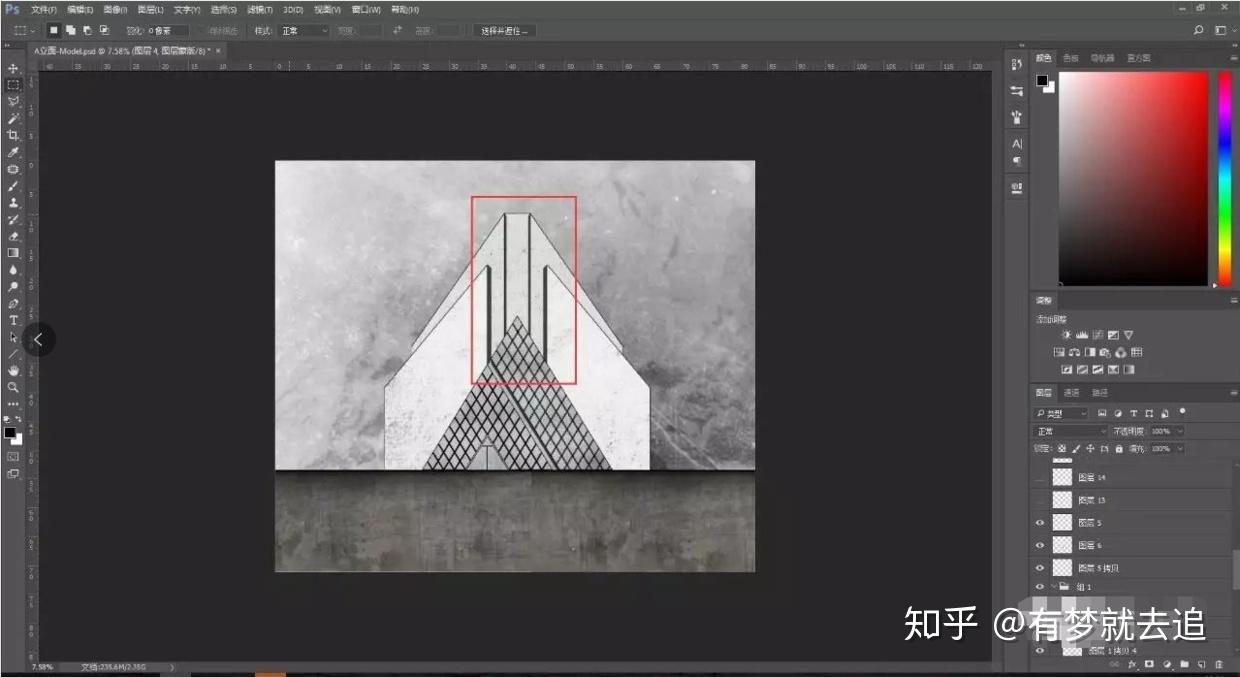
Task: Choose Intersect with Selection mode in options bar
Action: (x=104, y=30)
